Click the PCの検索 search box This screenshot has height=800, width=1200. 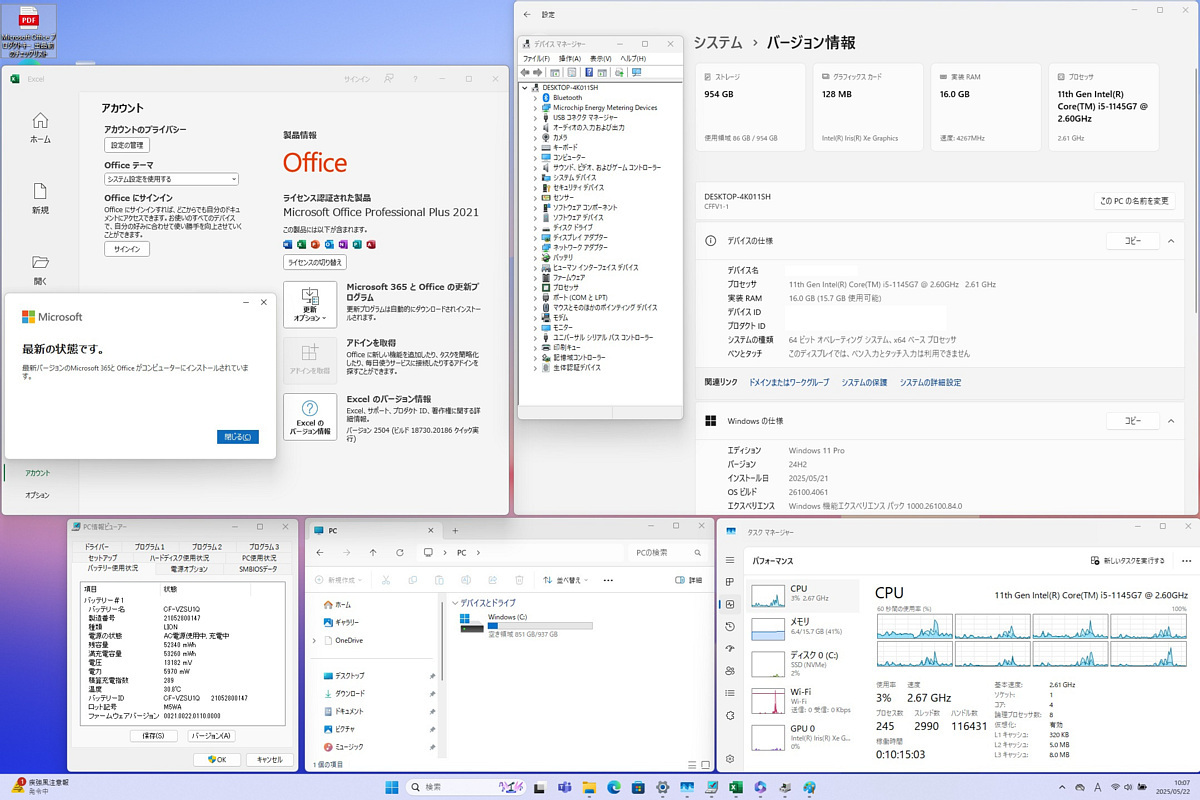[x=669, y=552]
